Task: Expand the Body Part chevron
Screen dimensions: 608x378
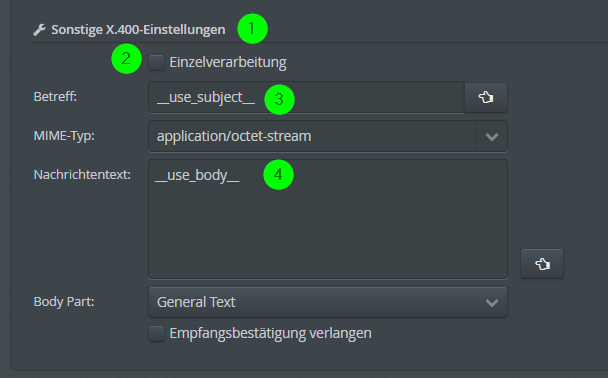Action: point(492,302)
